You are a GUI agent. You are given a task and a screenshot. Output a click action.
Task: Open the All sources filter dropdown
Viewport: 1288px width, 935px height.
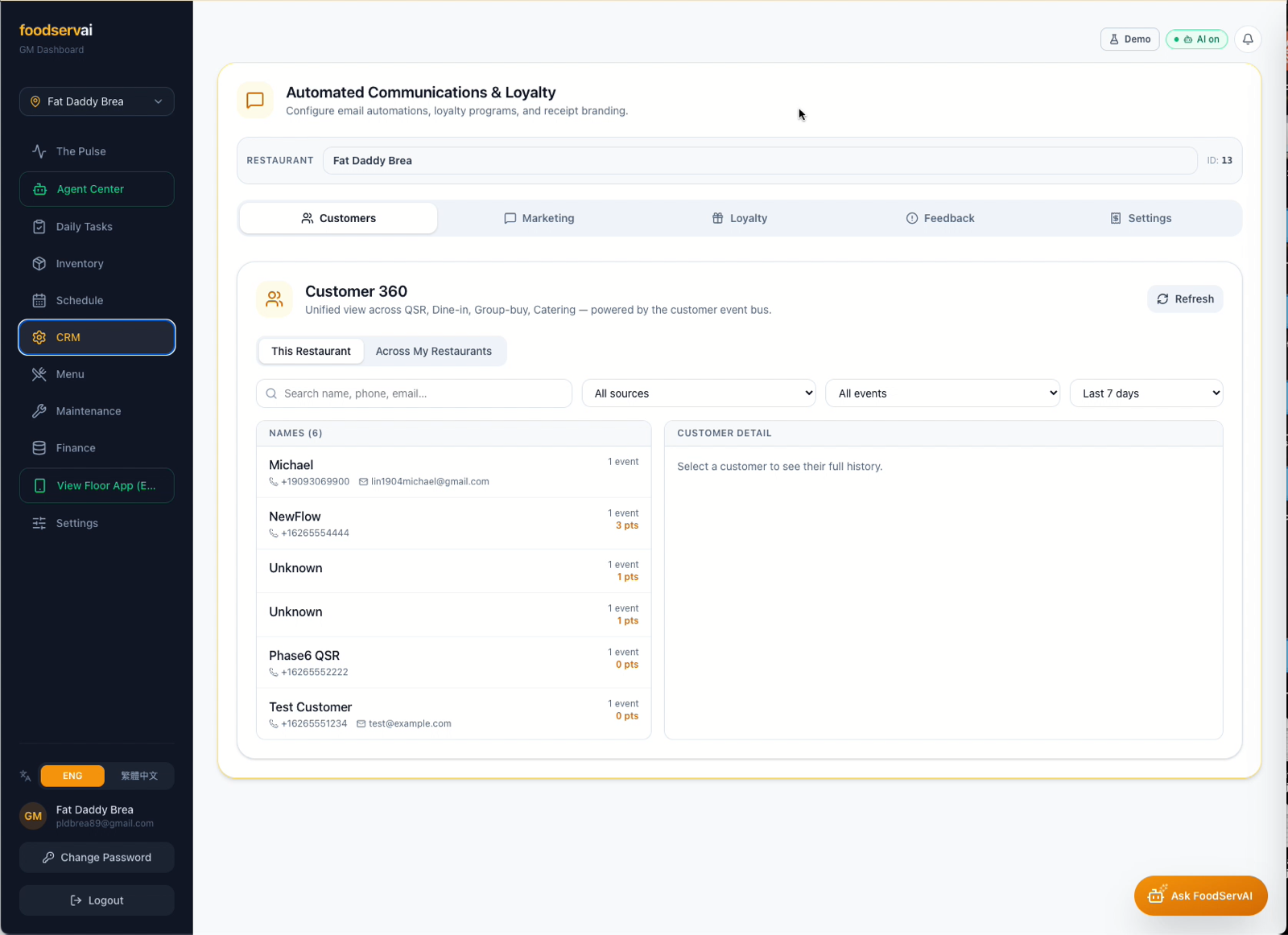(699, 393)
